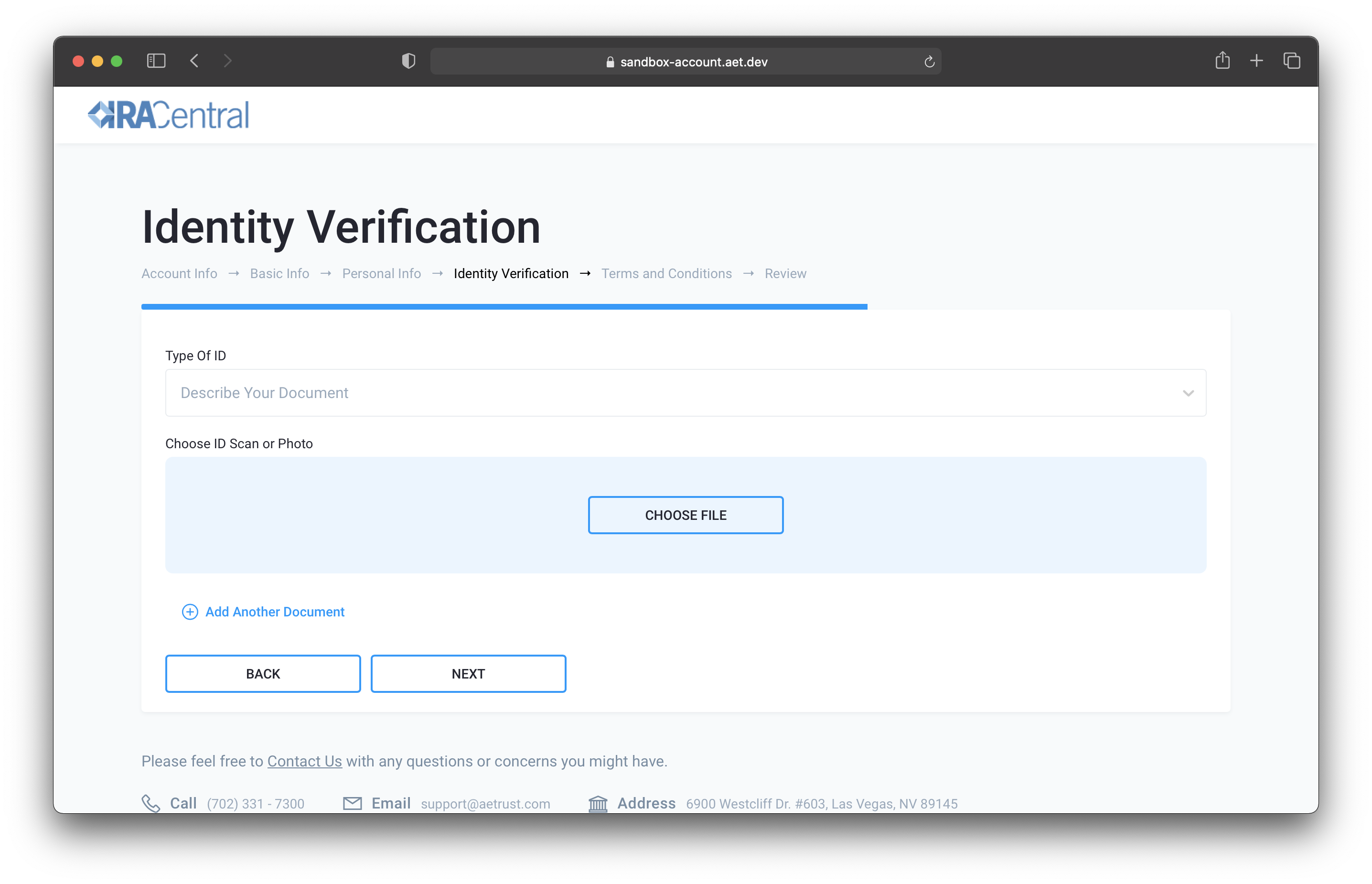Open the Contact Us link
The image size is (1372, 884).
click(305, 761)
